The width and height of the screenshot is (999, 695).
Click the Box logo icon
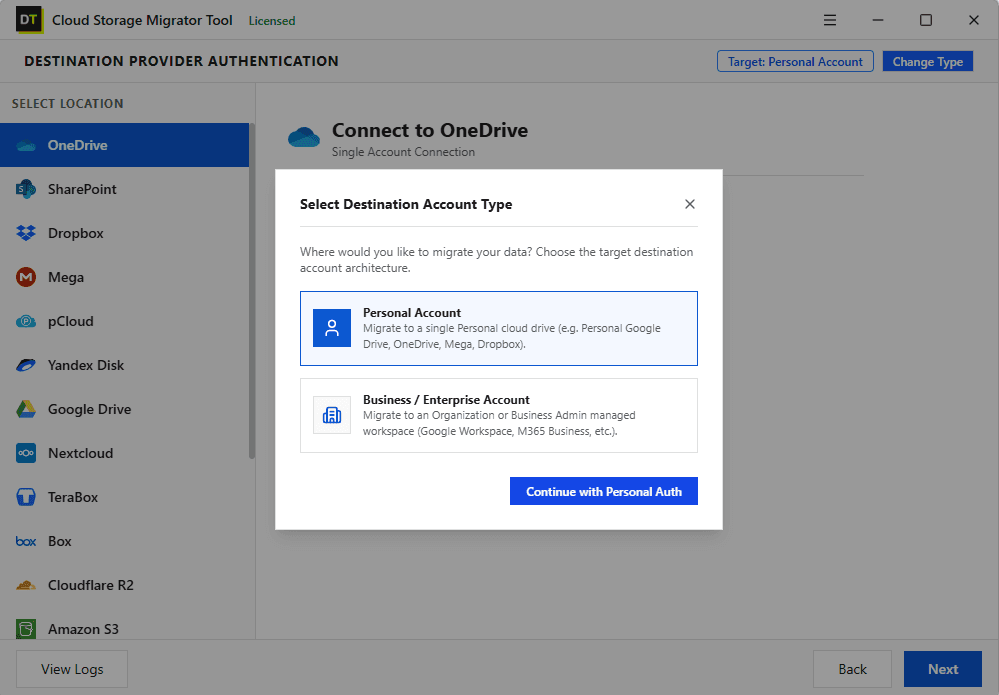26,541
